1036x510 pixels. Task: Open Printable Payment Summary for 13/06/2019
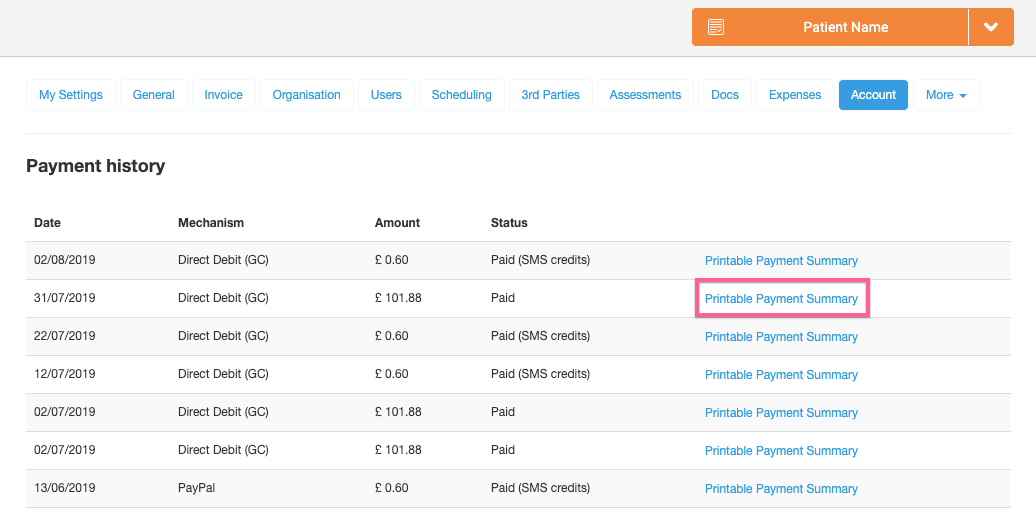781,489
